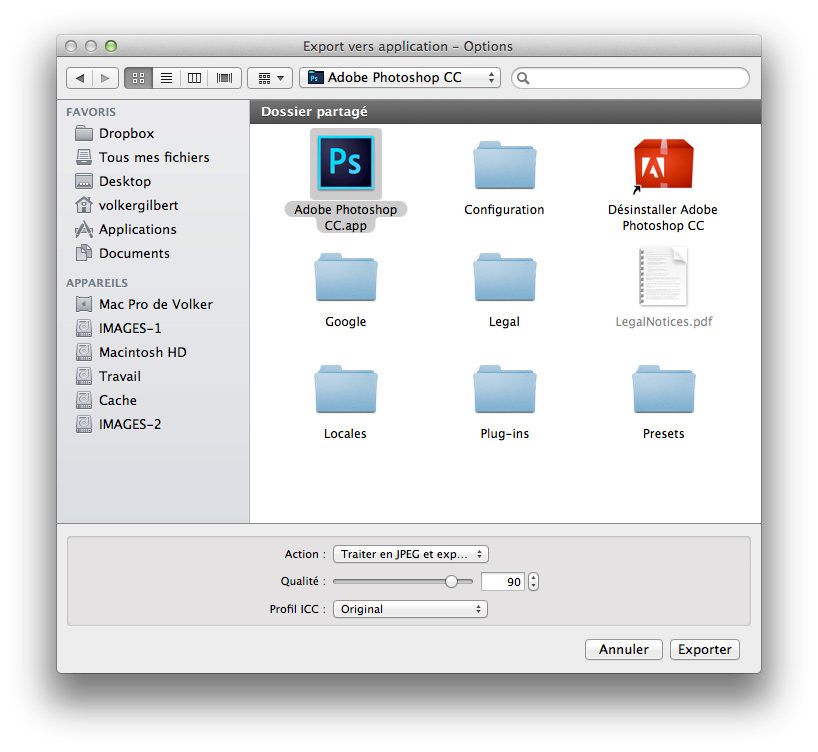
Task: Select the Google folder
Action: tap(346, 278)
